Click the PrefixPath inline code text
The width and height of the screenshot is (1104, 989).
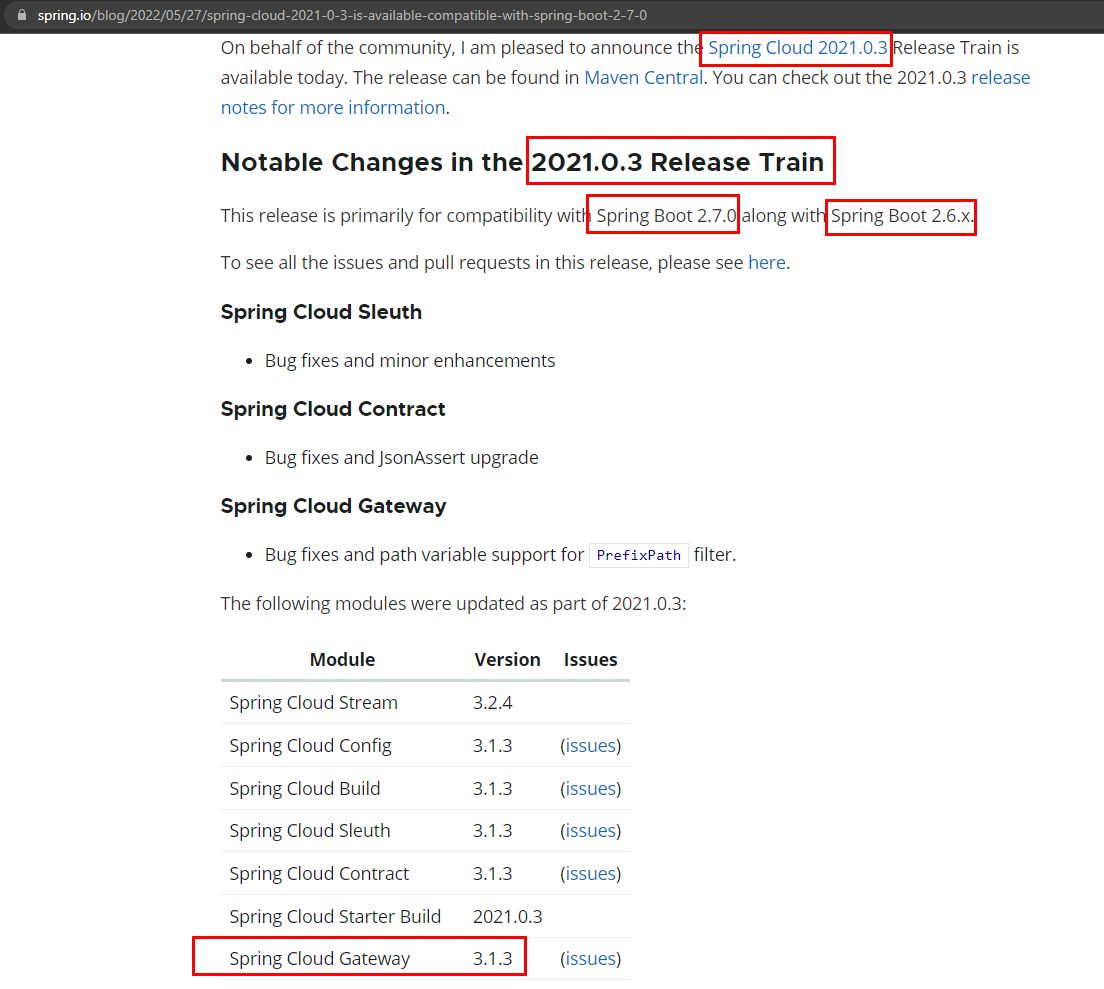[x=639, y=555]
